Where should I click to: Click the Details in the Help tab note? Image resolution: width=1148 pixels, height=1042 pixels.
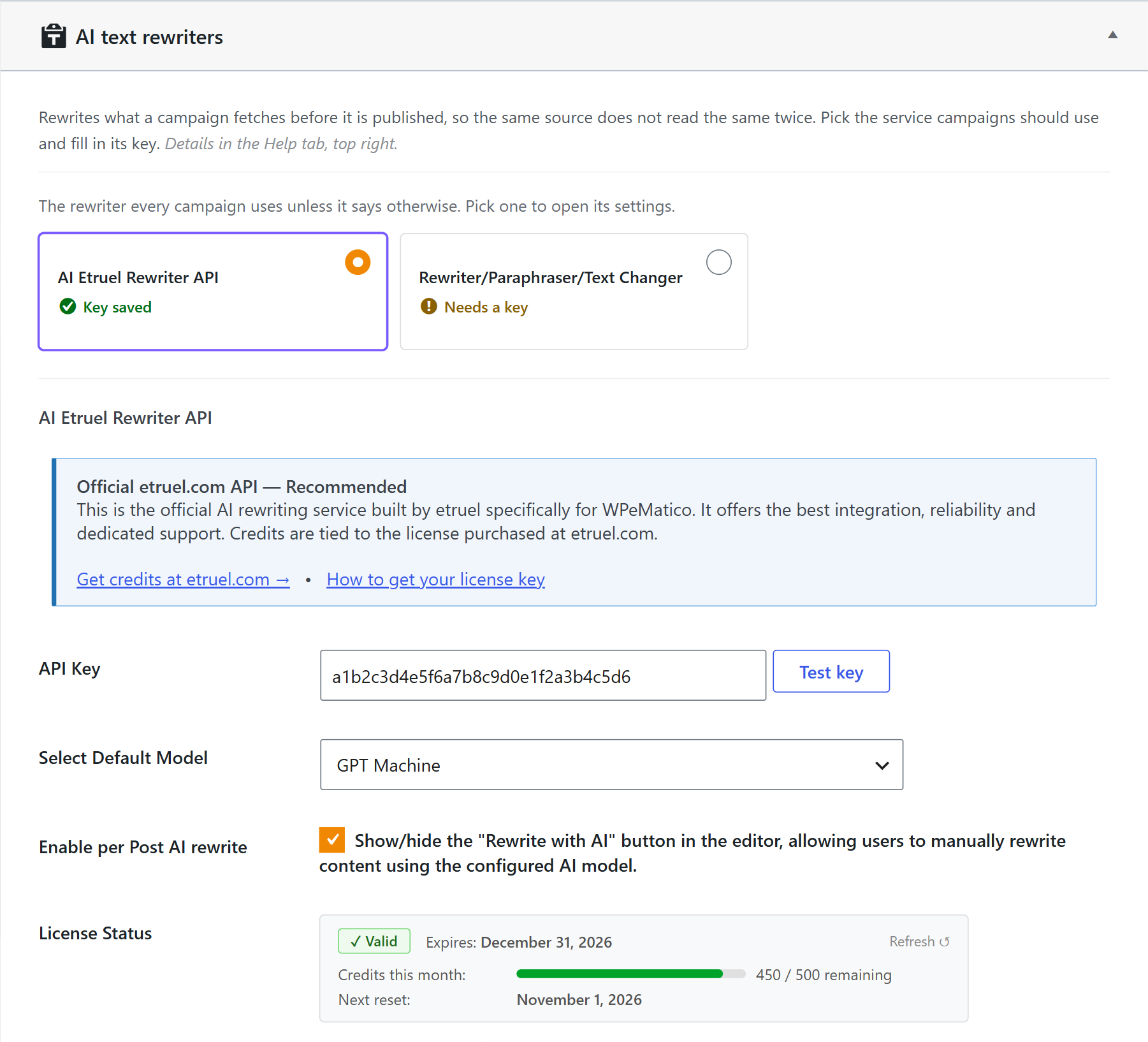(281, 143)
